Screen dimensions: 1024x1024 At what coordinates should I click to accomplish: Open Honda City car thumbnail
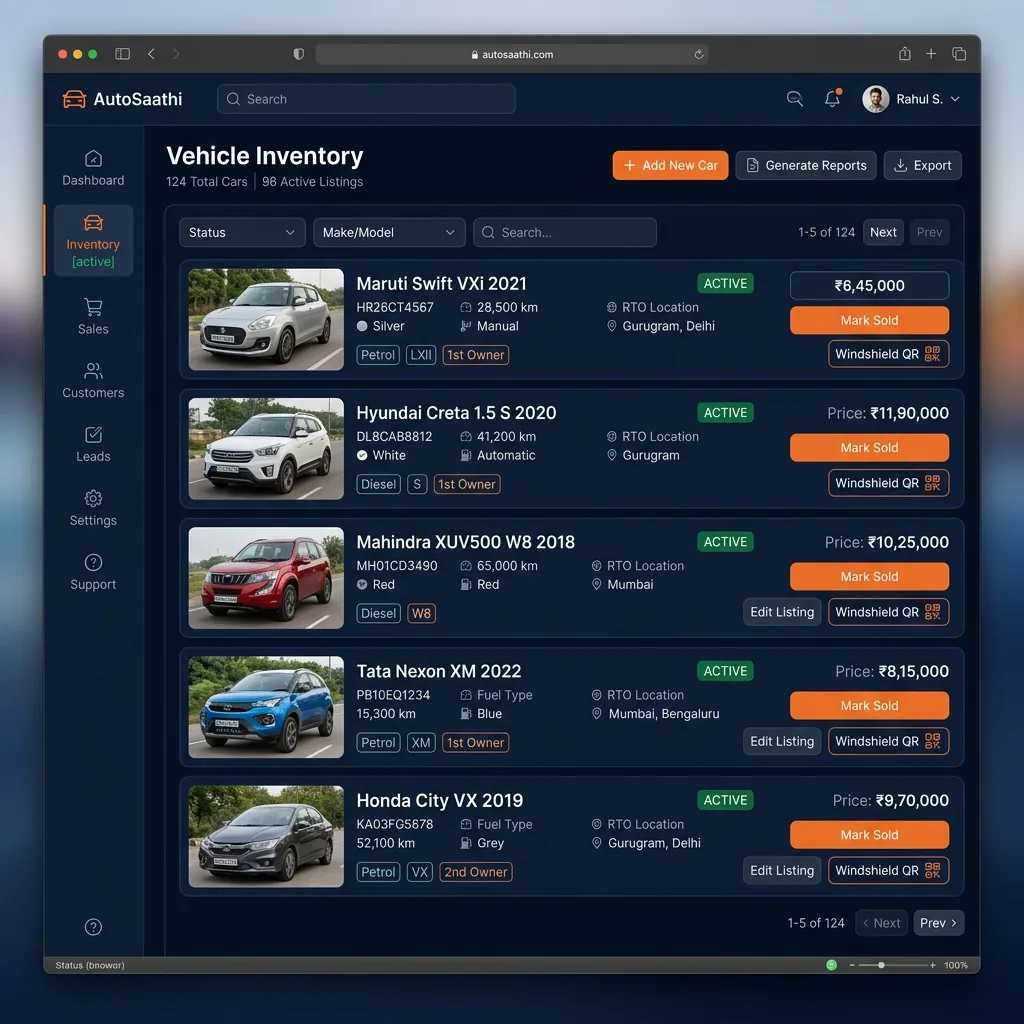click(x=266, y=837)
